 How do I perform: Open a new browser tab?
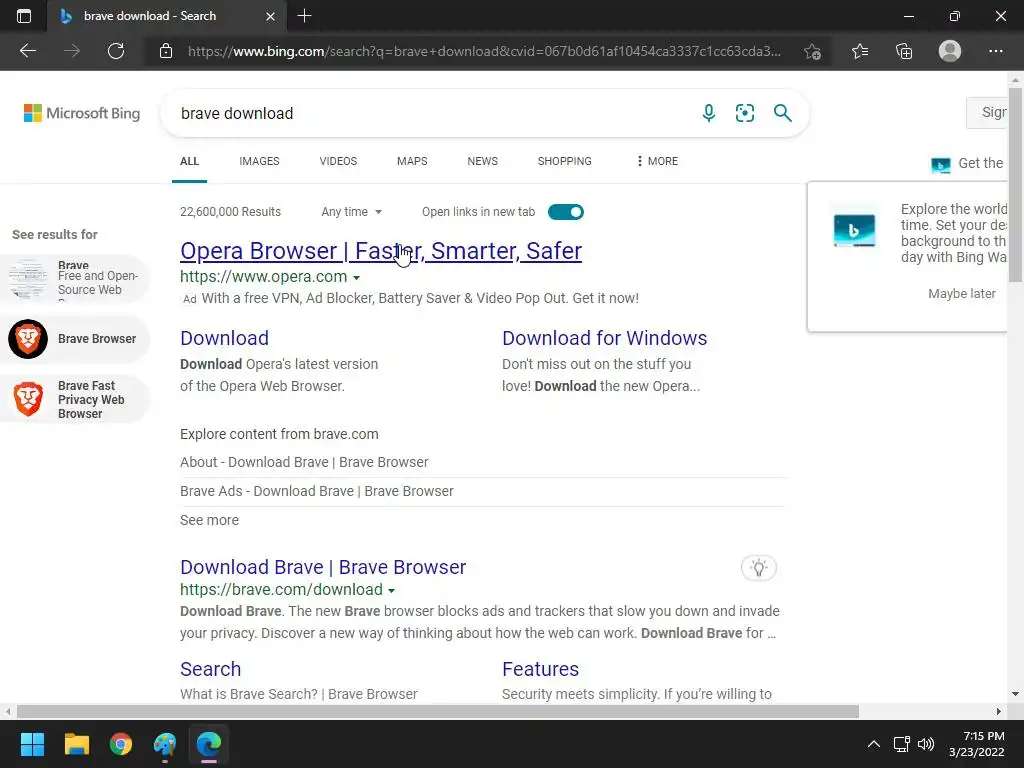pyautogui.click(x=304, y=16)
